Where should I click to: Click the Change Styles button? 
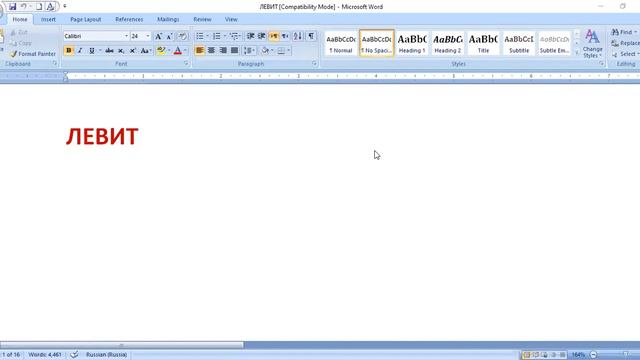coord(593,44)
